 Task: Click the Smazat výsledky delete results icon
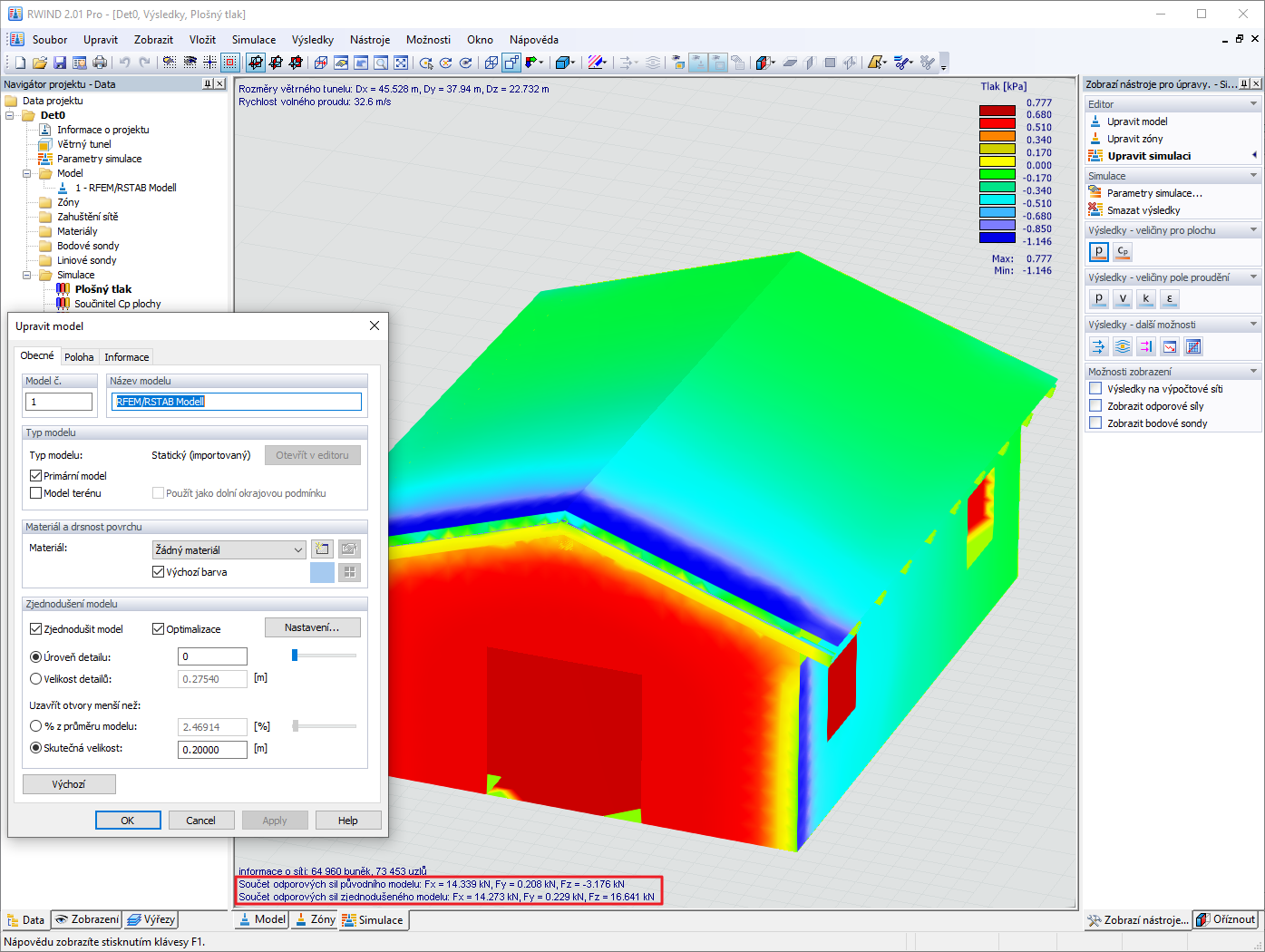point(1095,210)
